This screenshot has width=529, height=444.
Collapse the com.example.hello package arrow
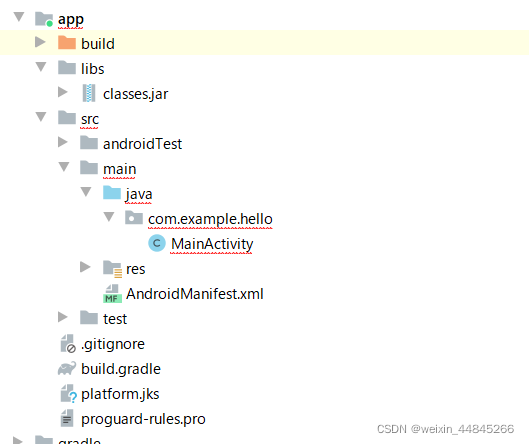point(109,216)
